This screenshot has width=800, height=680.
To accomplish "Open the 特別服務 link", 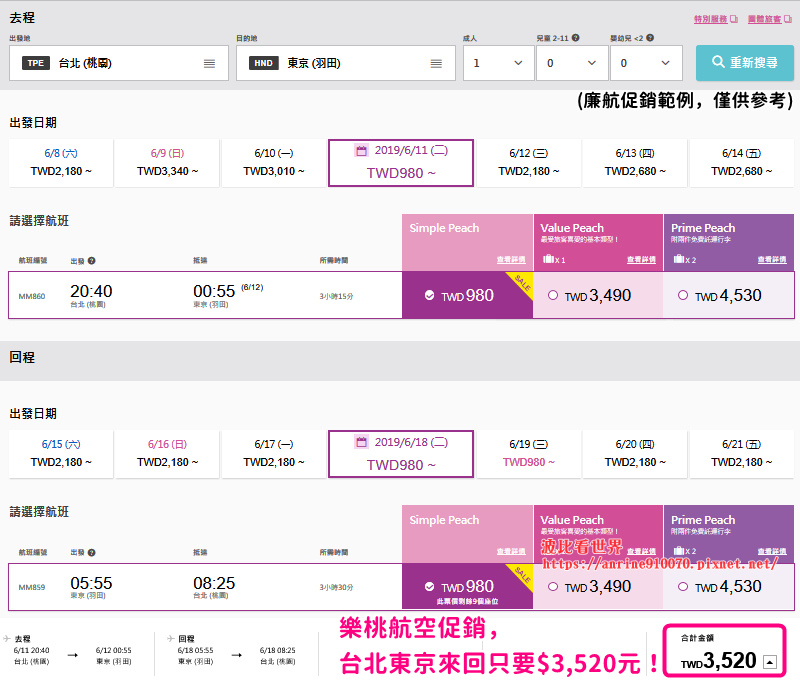I will pyautogui.click(x=710, y=19).
